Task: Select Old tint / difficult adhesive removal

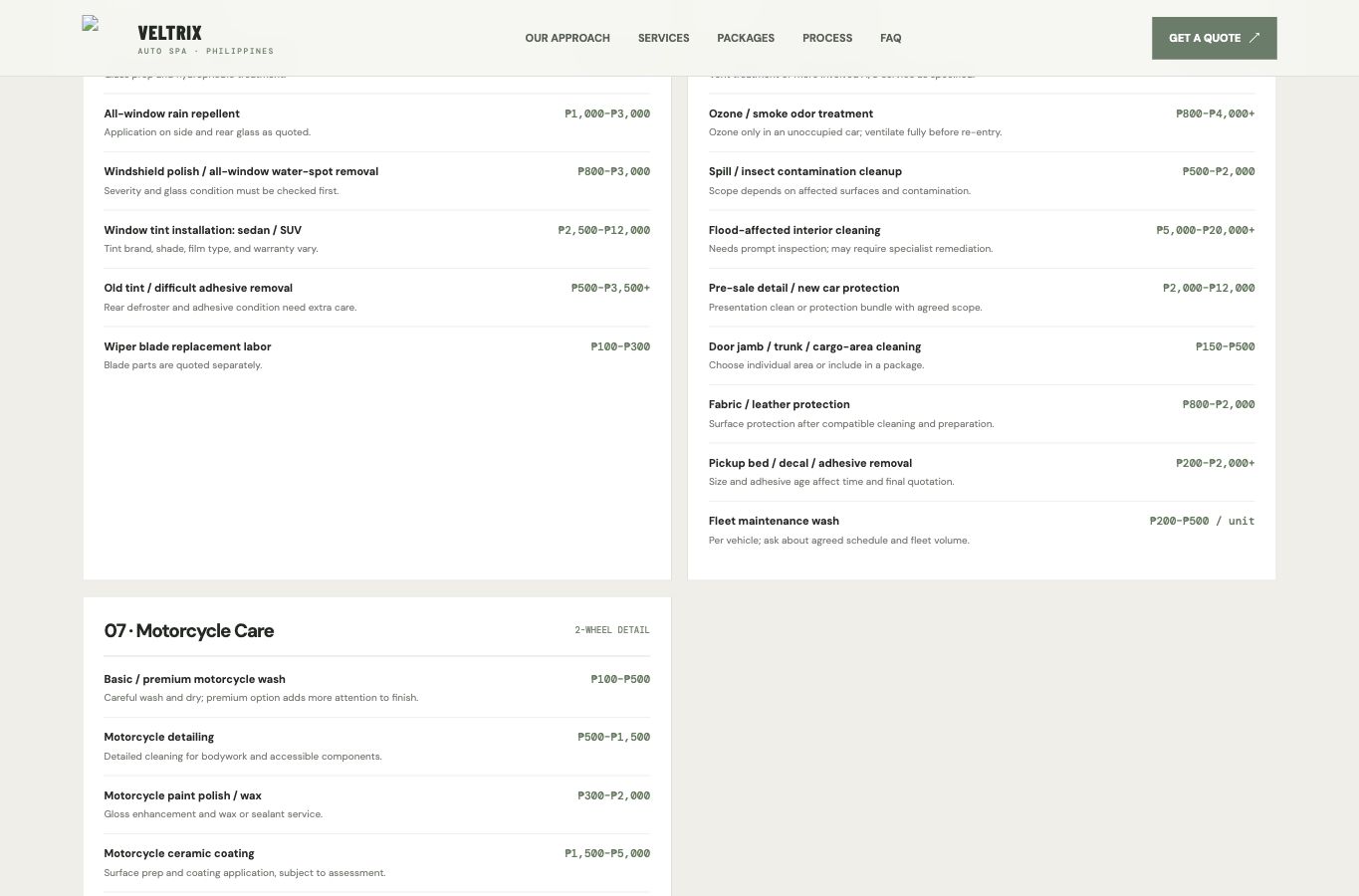Action: pos(198,288)
